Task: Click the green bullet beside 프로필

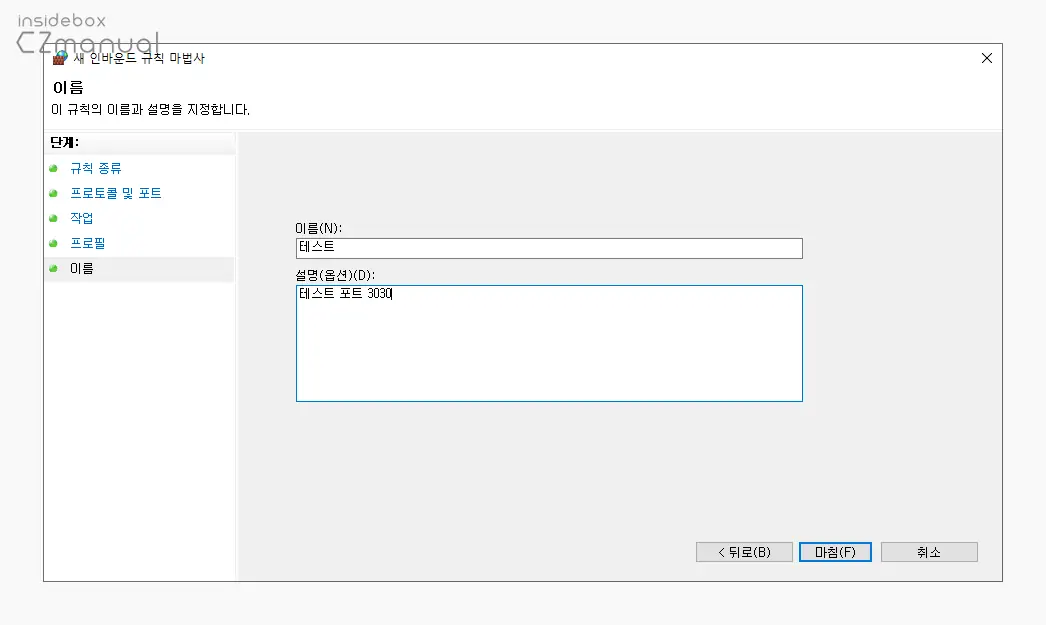Action: click(x=53, y=243)
